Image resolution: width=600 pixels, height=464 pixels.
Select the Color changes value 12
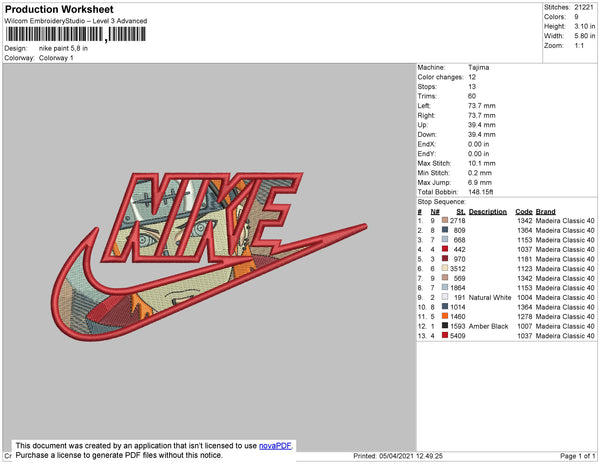472,77
